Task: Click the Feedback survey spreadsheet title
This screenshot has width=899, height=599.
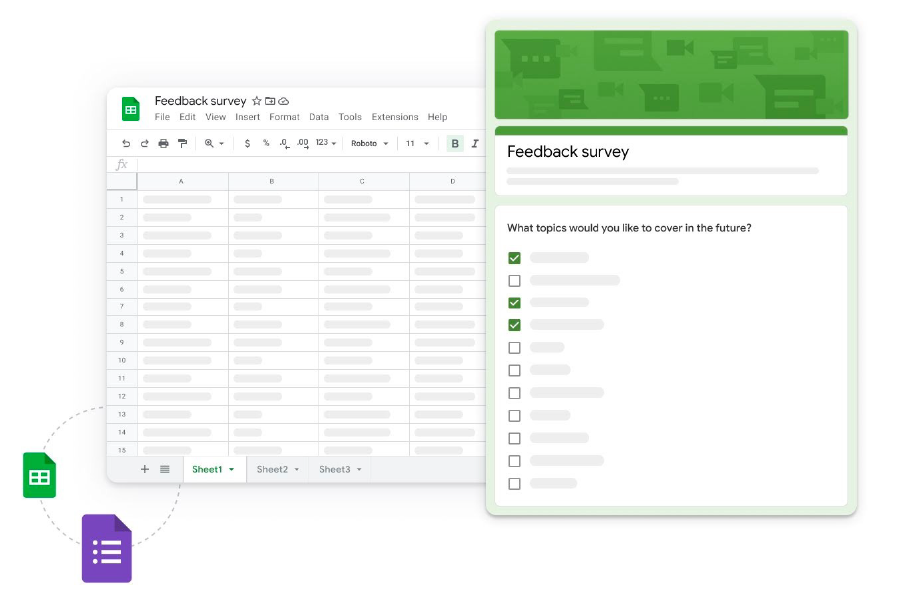Action: [x=201, y=101]
